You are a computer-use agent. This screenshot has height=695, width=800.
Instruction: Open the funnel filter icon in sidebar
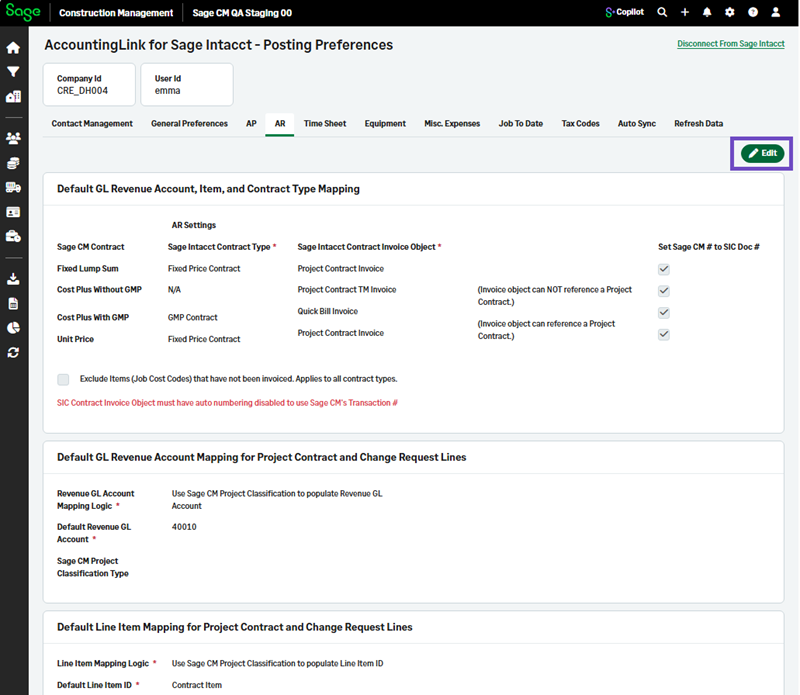[x=13, y=72]
